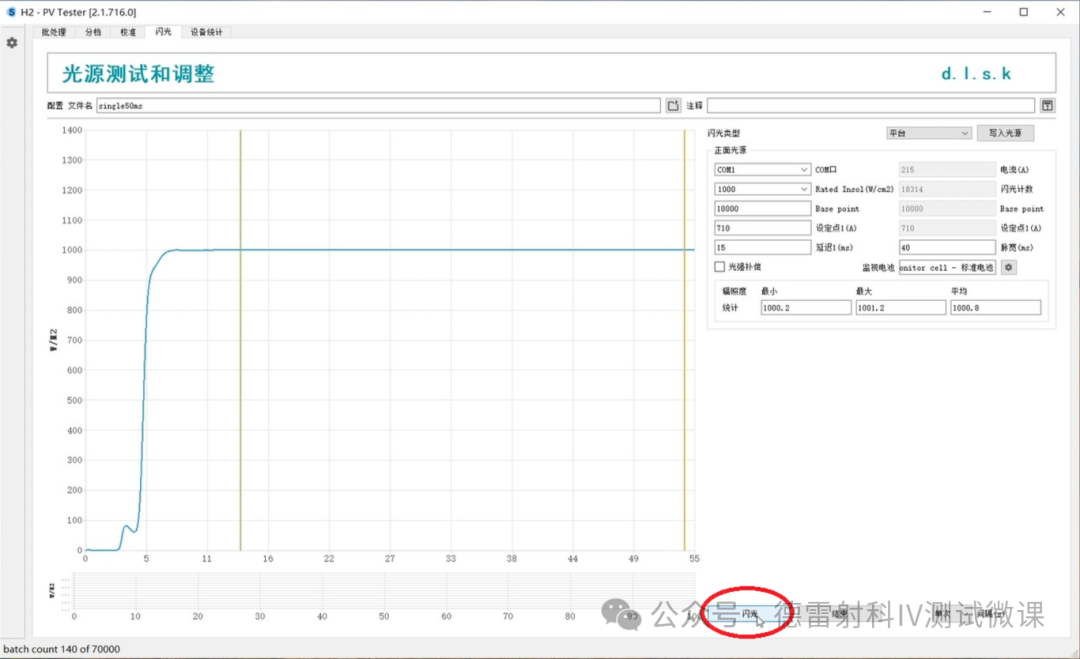Open monitor cell gear settings icon
Viewport: 1080px width, 659px height.
tap(1009, 267)
